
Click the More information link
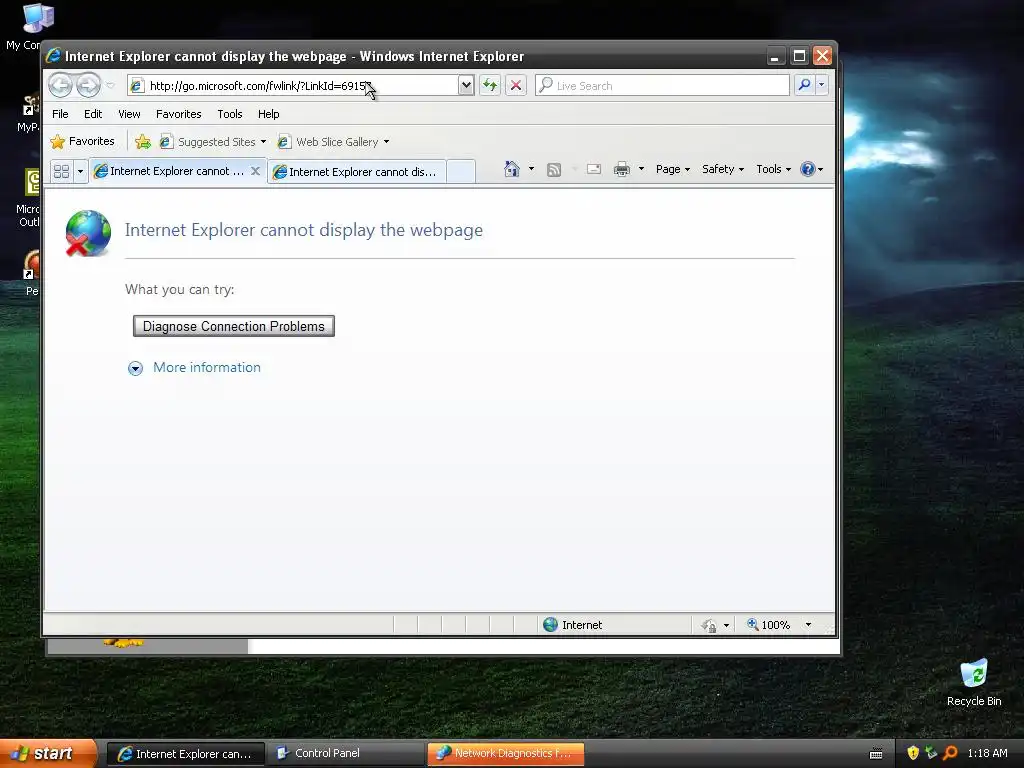click(206, 368)
